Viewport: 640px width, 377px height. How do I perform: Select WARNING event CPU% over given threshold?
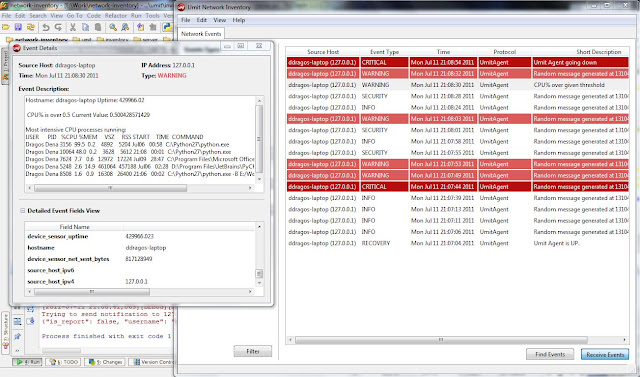(458, 85)
